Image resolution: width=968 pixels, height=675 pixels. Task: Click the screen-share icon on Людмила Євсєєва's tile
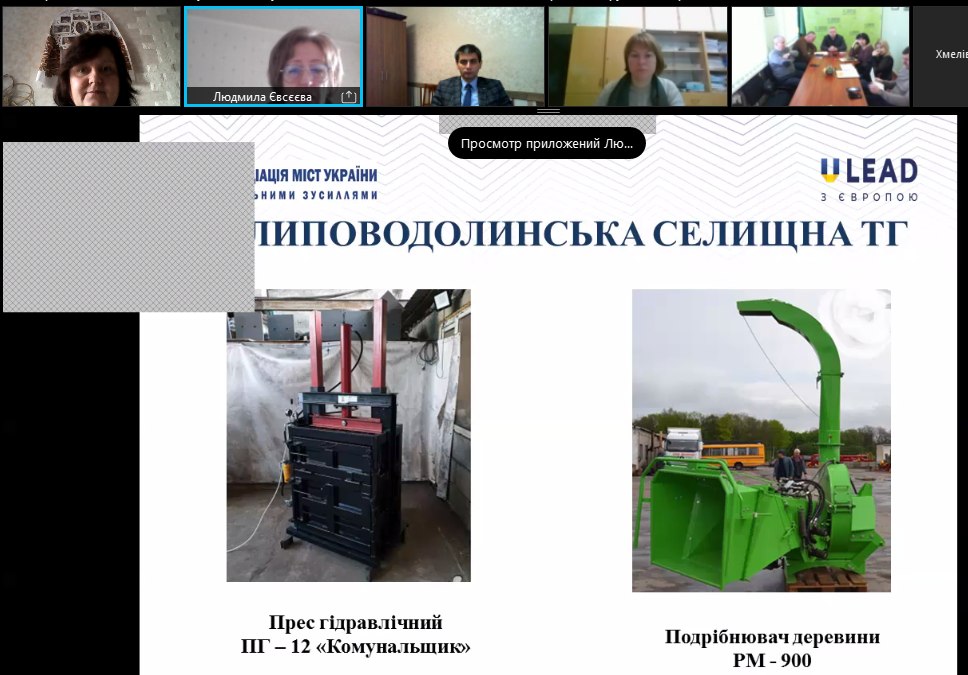pos(348,97)
